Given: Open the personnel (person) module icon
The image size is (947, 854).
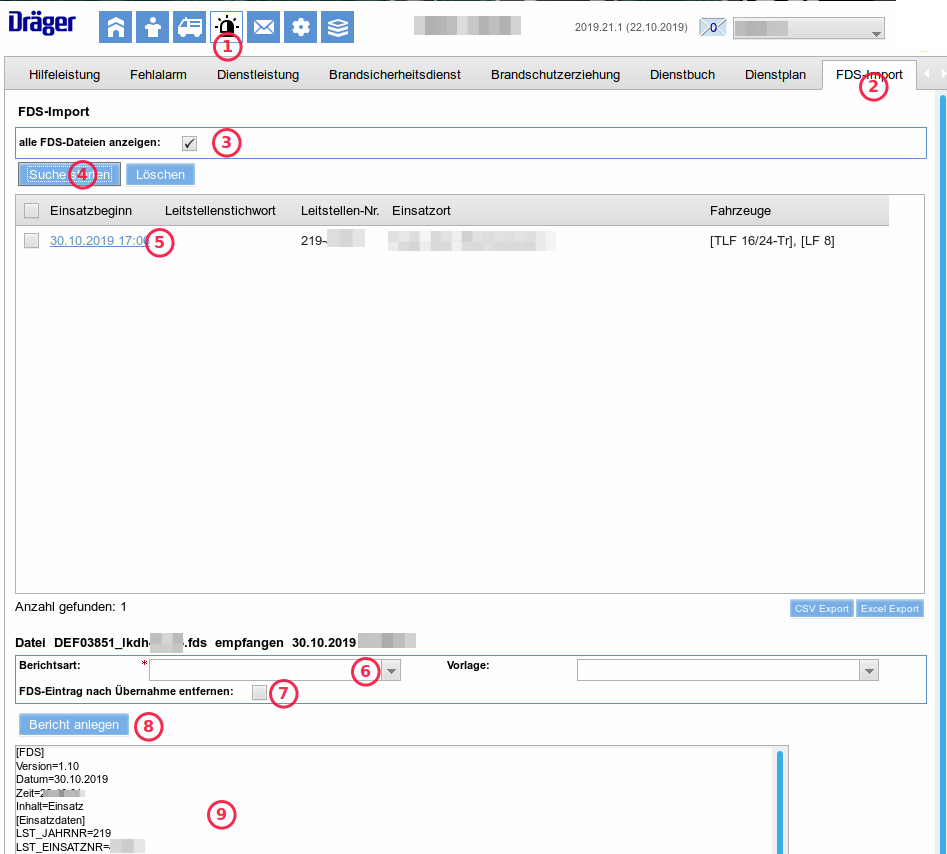Looking at the screenshot, I should point(152,27).
